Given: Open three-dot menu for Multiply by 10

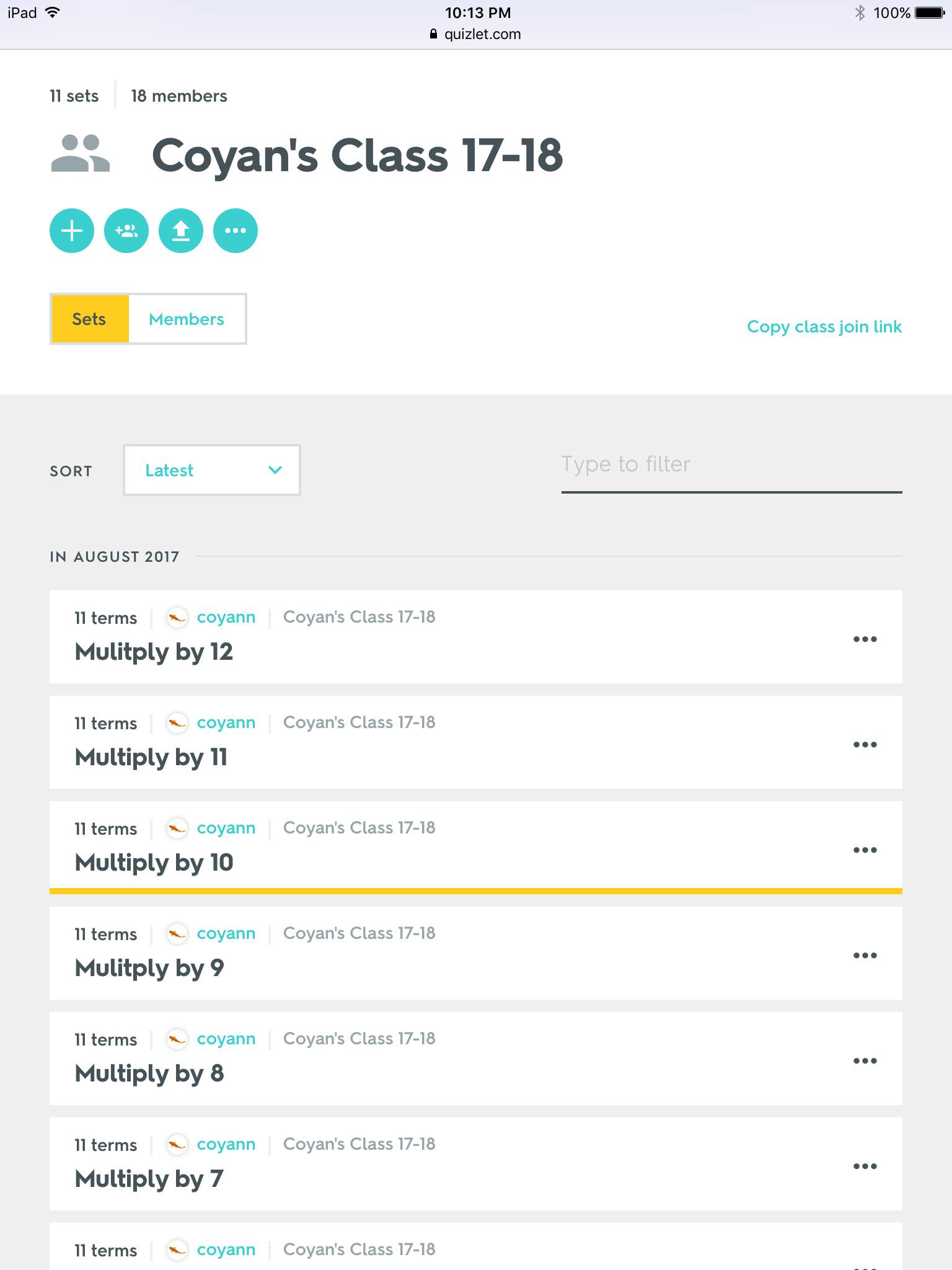Looking at the screenshot, I should (865, 850).
